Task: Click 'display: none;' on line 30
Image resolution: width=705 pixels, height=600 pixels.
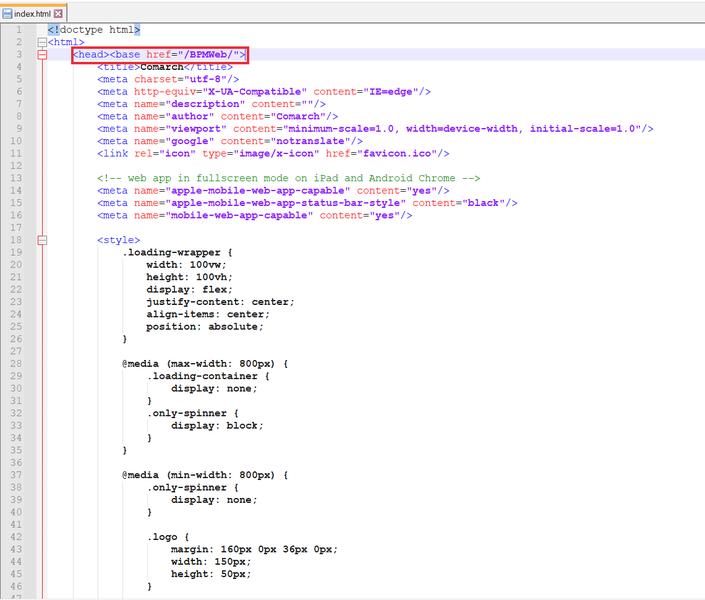Action: (x=214, y=389)
